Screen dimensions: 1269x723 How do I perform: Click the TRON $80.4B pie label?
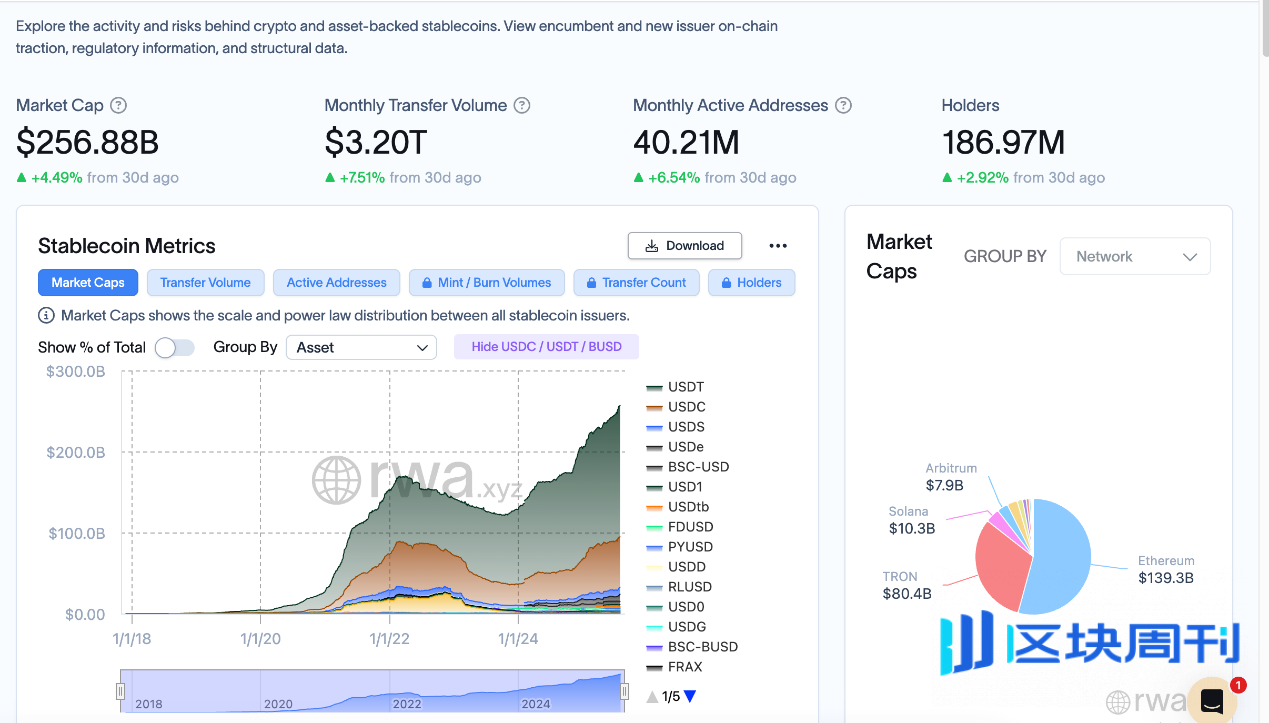907,585
